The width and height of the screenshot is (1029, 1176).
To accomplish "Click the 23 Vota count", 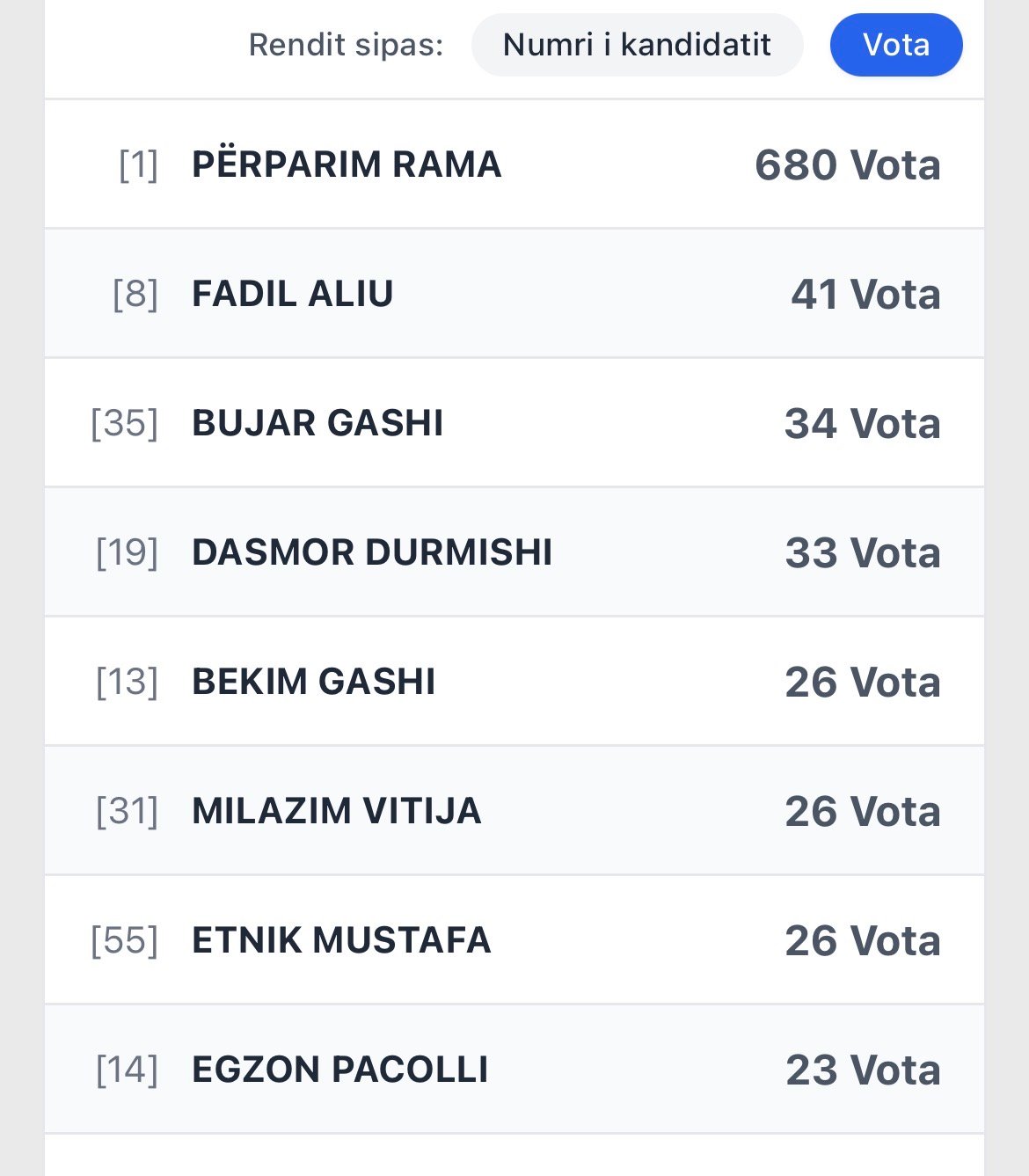I will pyautogui.click(x=862, y=1070).
